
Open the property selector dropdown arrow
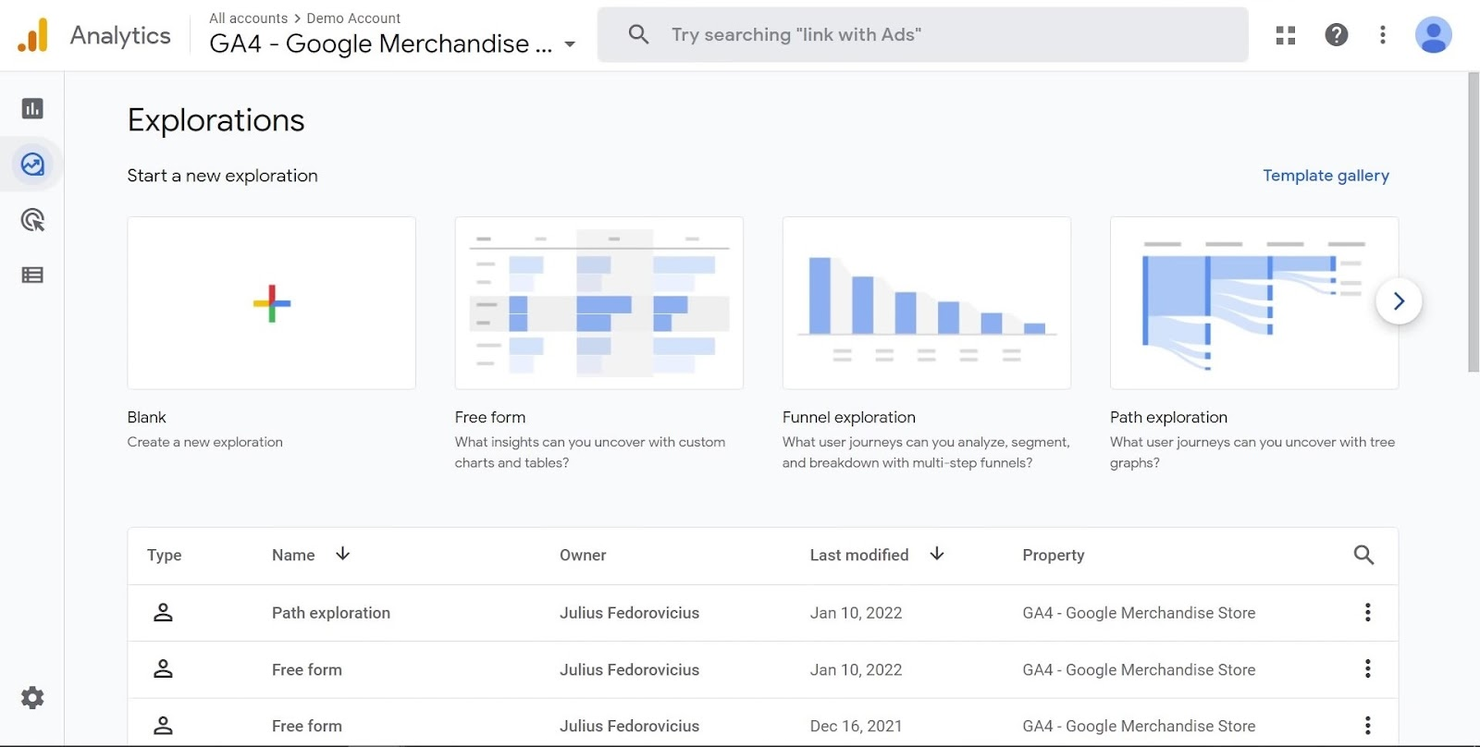(570, 45)
